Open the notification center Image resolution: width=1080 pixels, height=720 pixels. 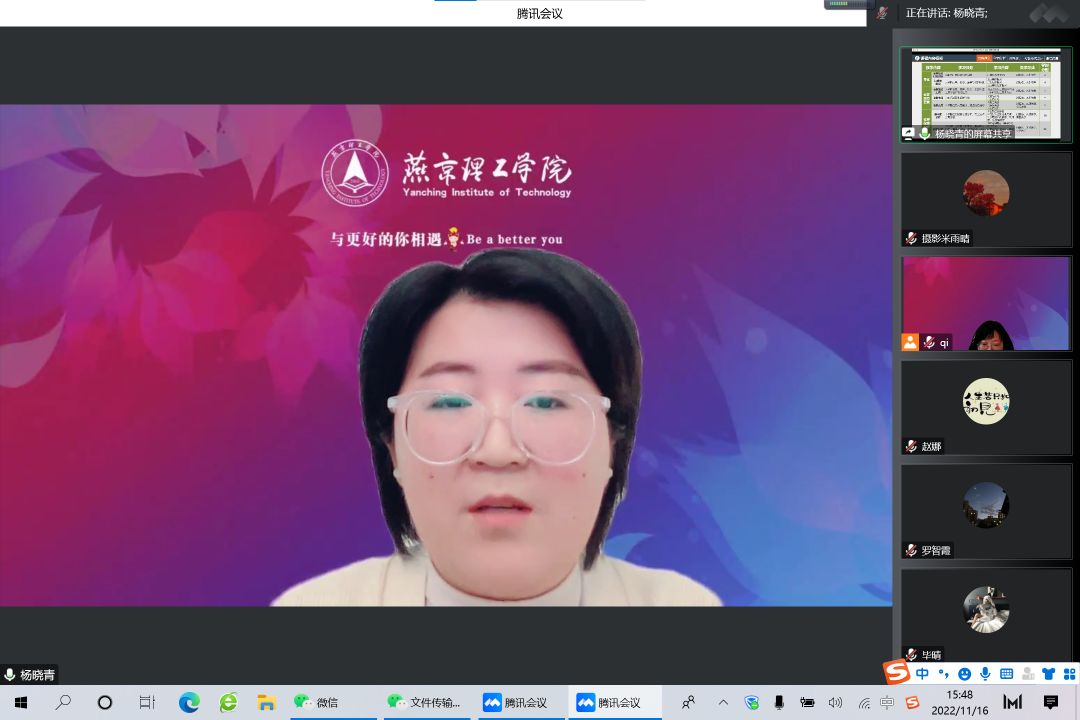tap(1051, 703)
